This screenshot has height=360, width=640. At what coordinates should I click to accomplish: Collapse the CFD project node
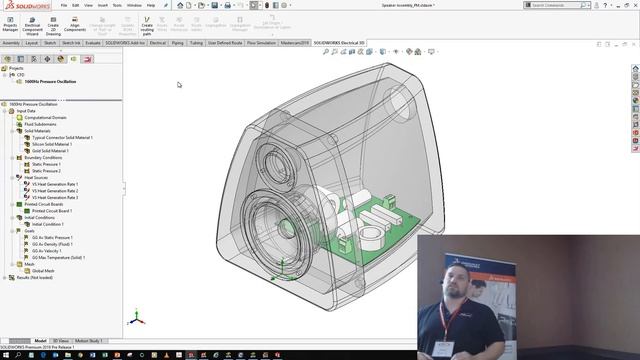(4, 75)
